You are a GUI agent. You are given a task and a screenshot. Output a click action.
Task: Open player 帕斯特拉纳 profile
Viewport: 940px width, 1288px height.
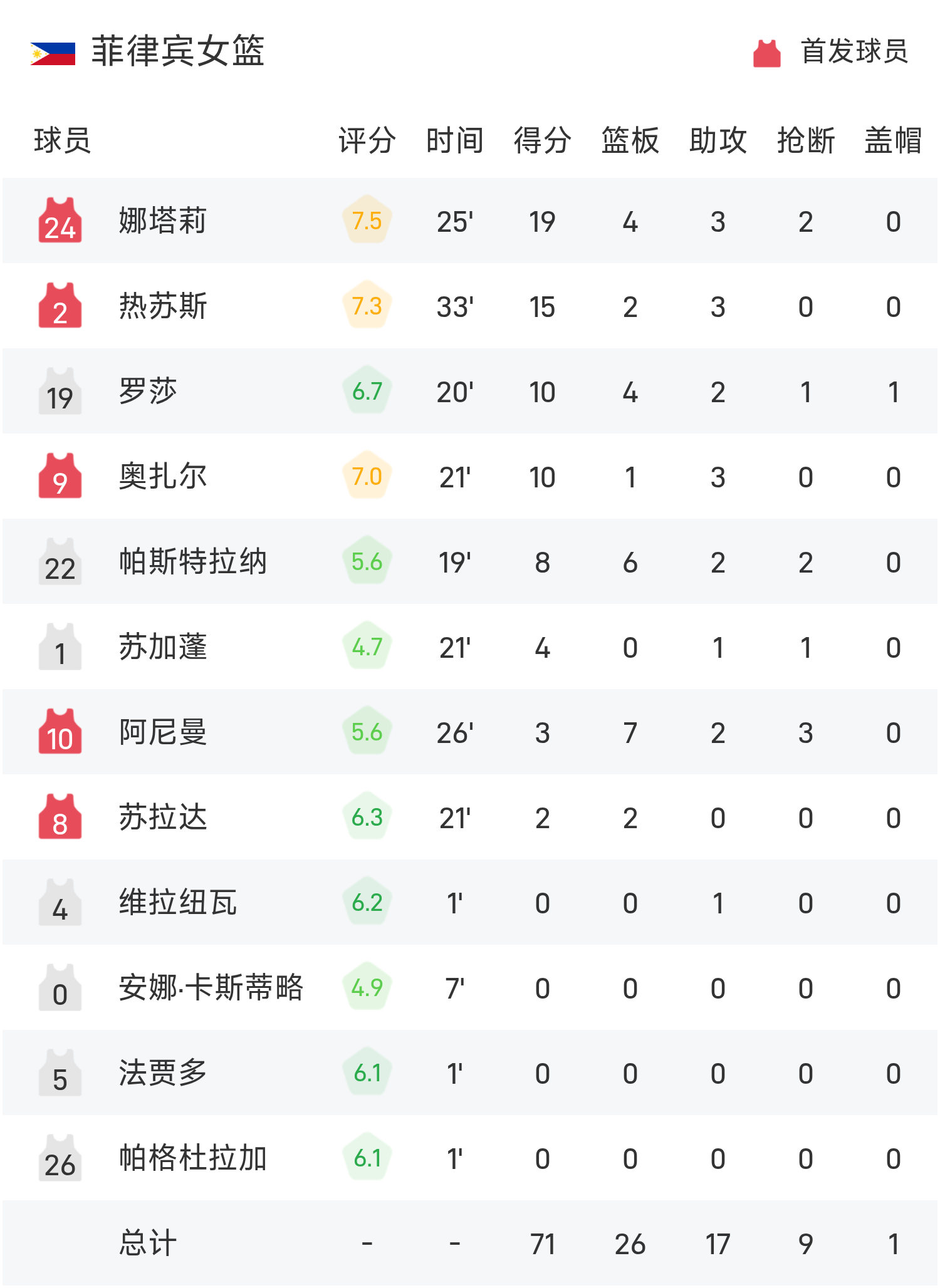193,561
